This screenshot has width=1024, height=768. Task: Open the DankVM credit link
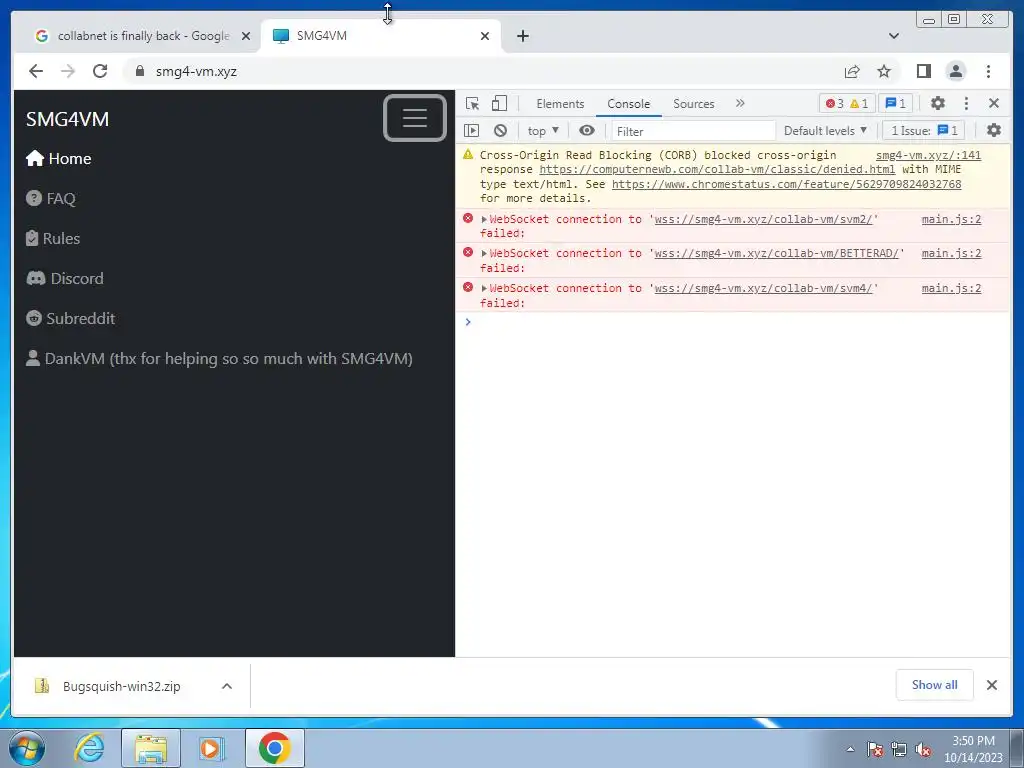tap(219, 359)
